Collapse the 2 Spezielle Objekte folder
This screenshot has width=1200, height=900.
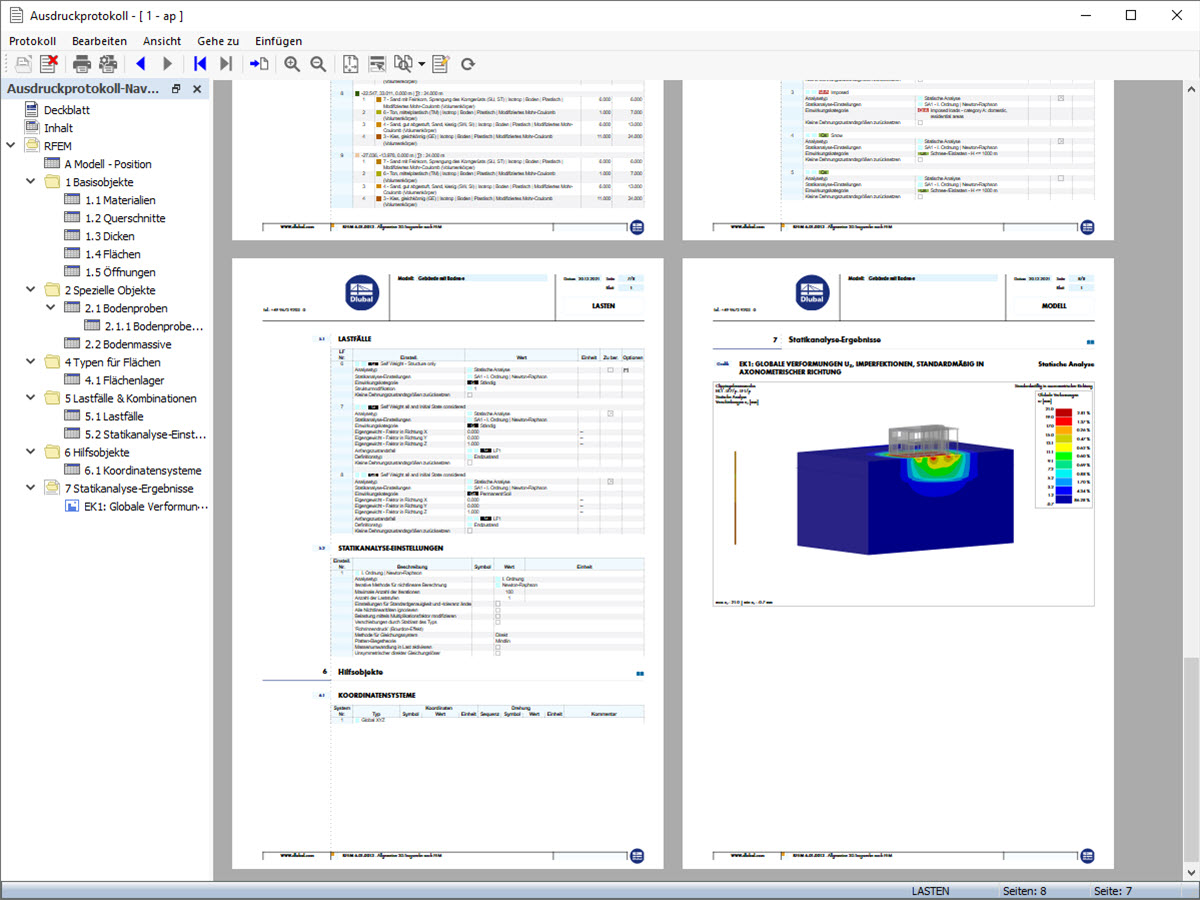pyautogui.click(x=32, y=290)
